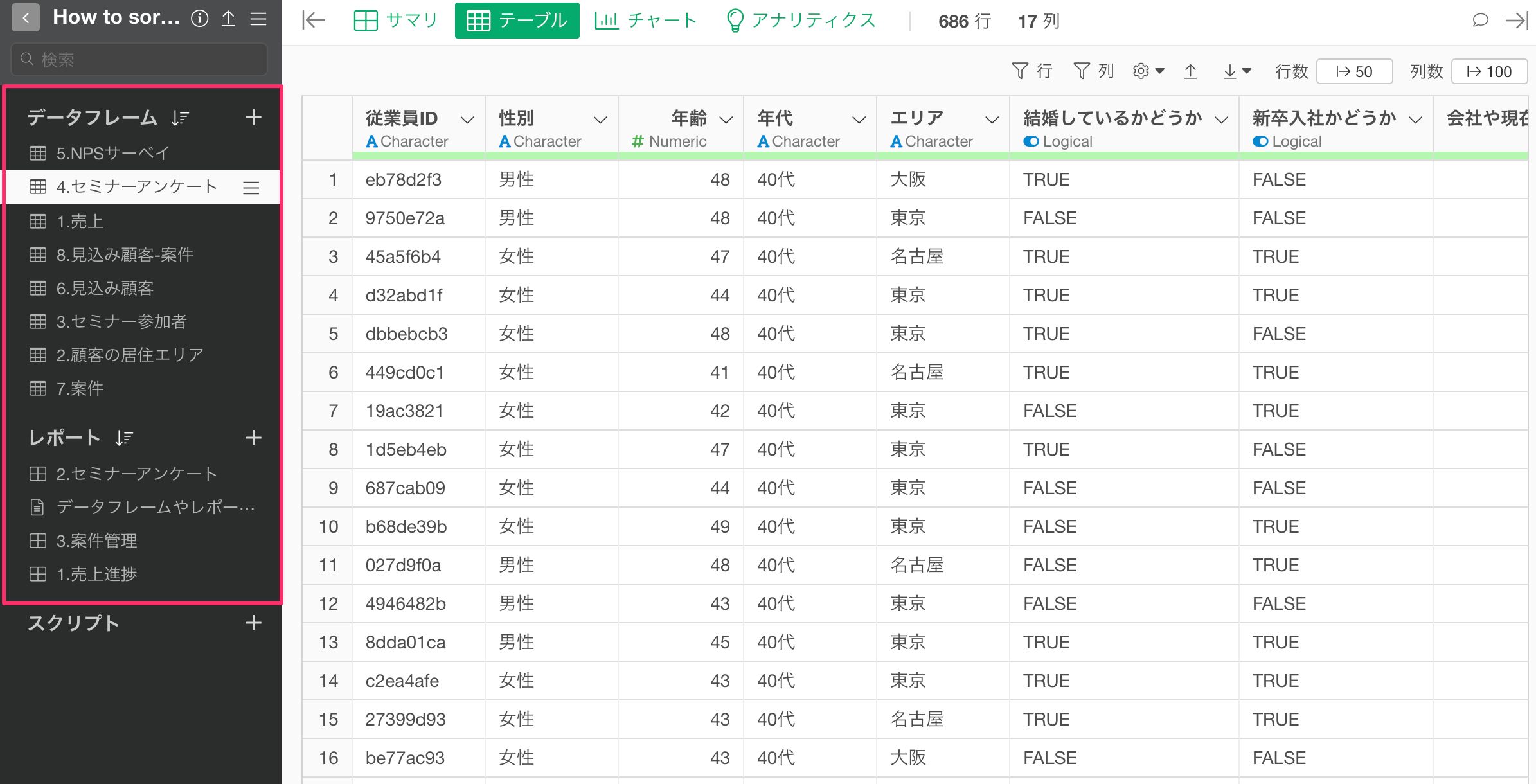Click the search field in sidebar
Viewport: 1536px width, 784px height.
(x=139, y=60)
